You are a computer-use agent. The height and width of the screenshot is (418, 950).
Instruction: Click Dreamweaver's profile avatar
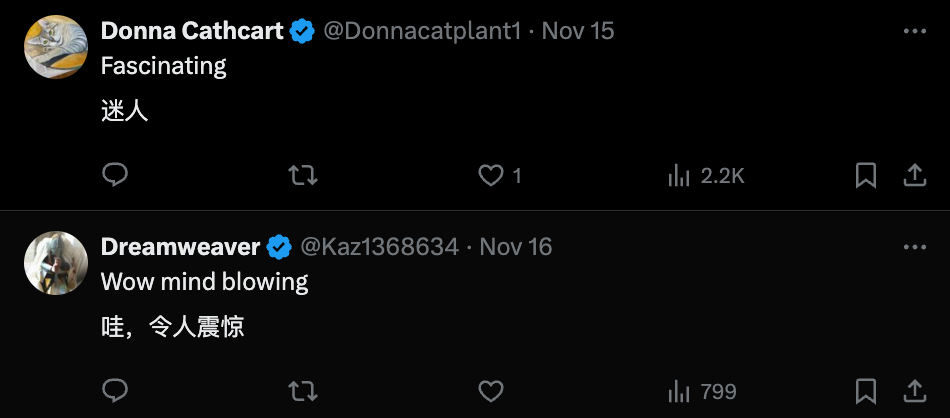click(x=56, y=263)
